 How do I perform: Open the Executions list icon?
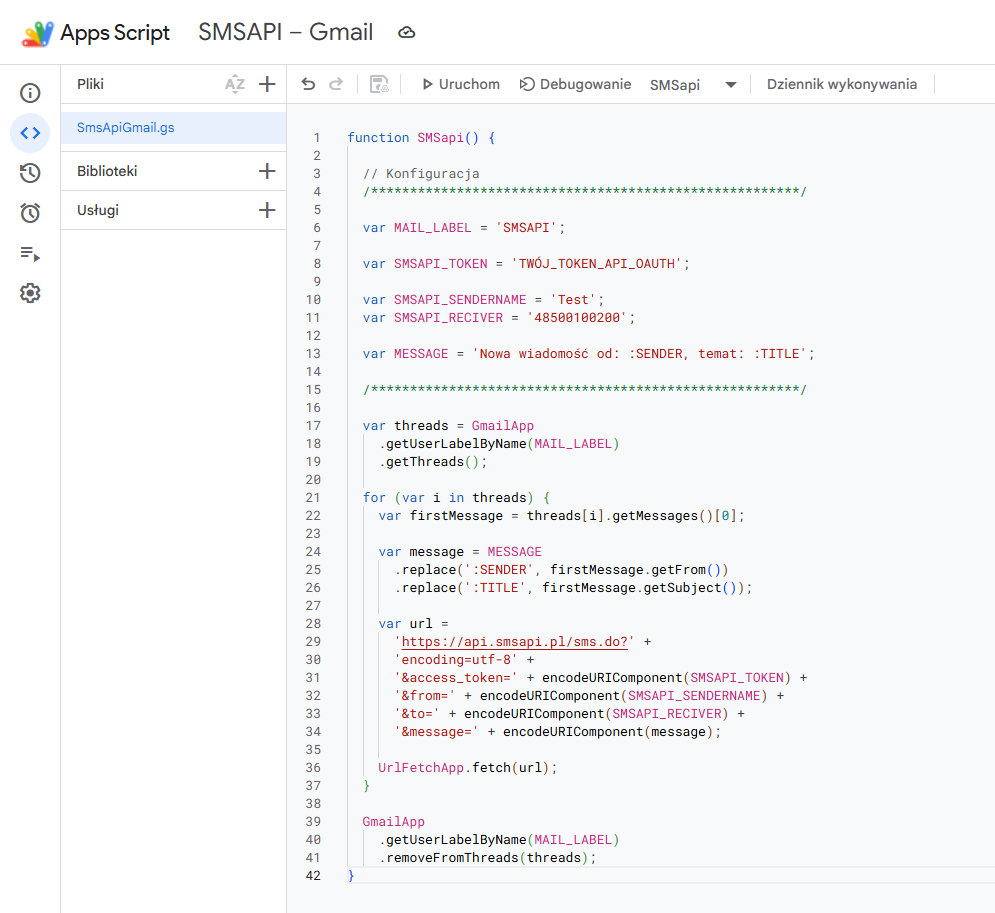pos(30,253)
